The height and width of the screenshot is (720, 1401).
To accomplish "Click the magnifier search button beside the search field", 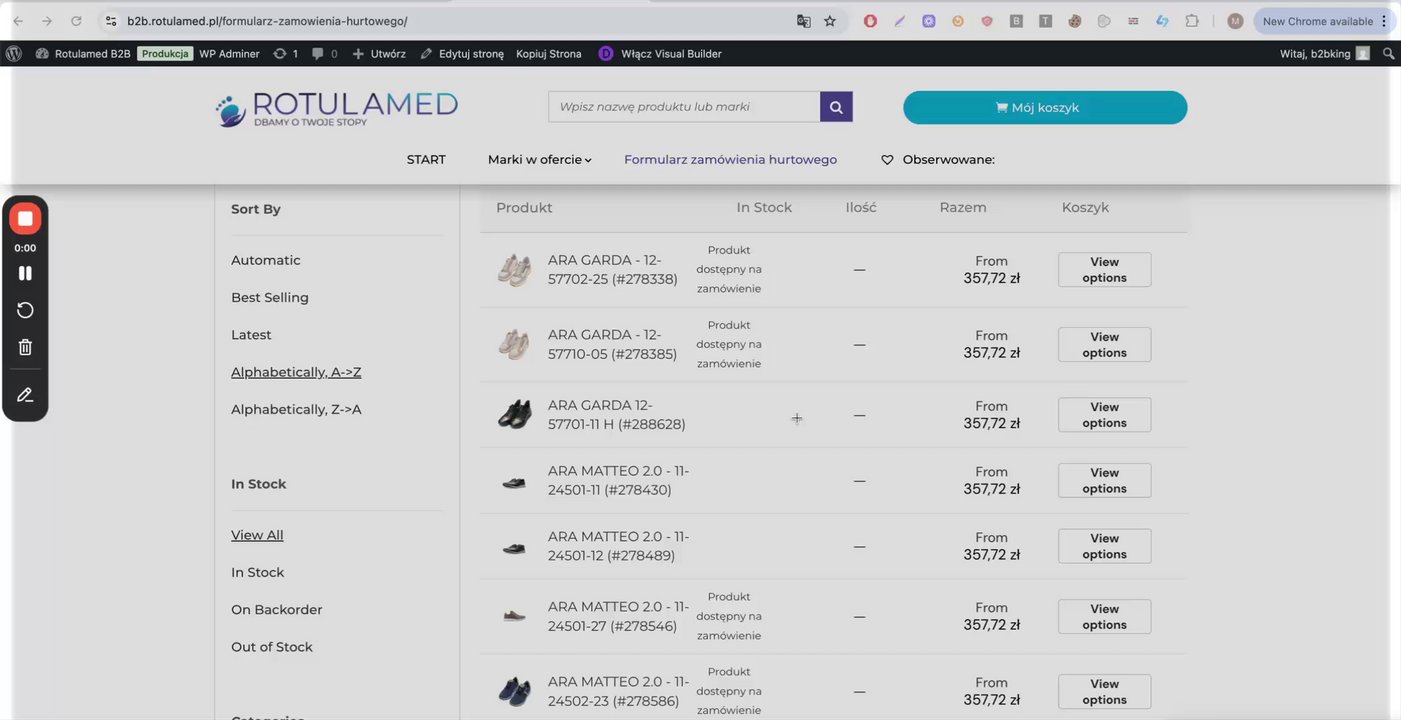I will [836, 107].
